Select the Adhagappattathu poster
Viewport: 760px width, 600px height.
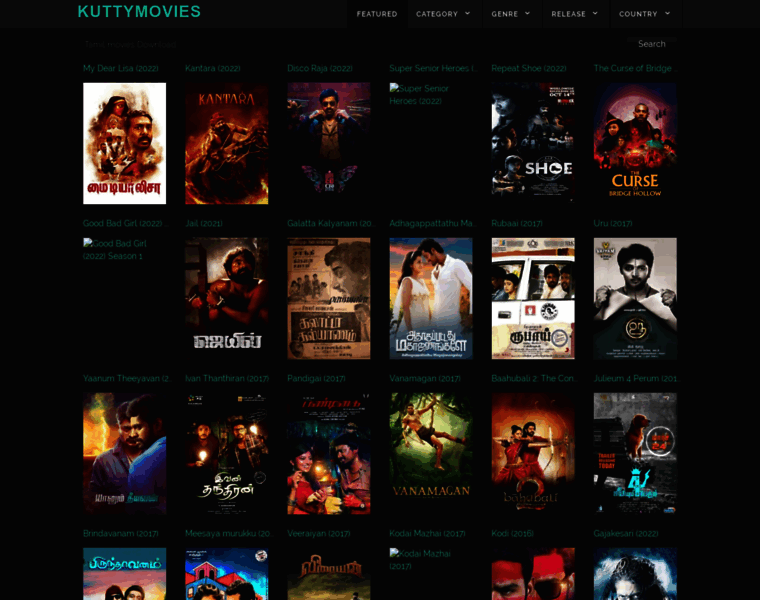pyautogui.click(x=431, y=299)
